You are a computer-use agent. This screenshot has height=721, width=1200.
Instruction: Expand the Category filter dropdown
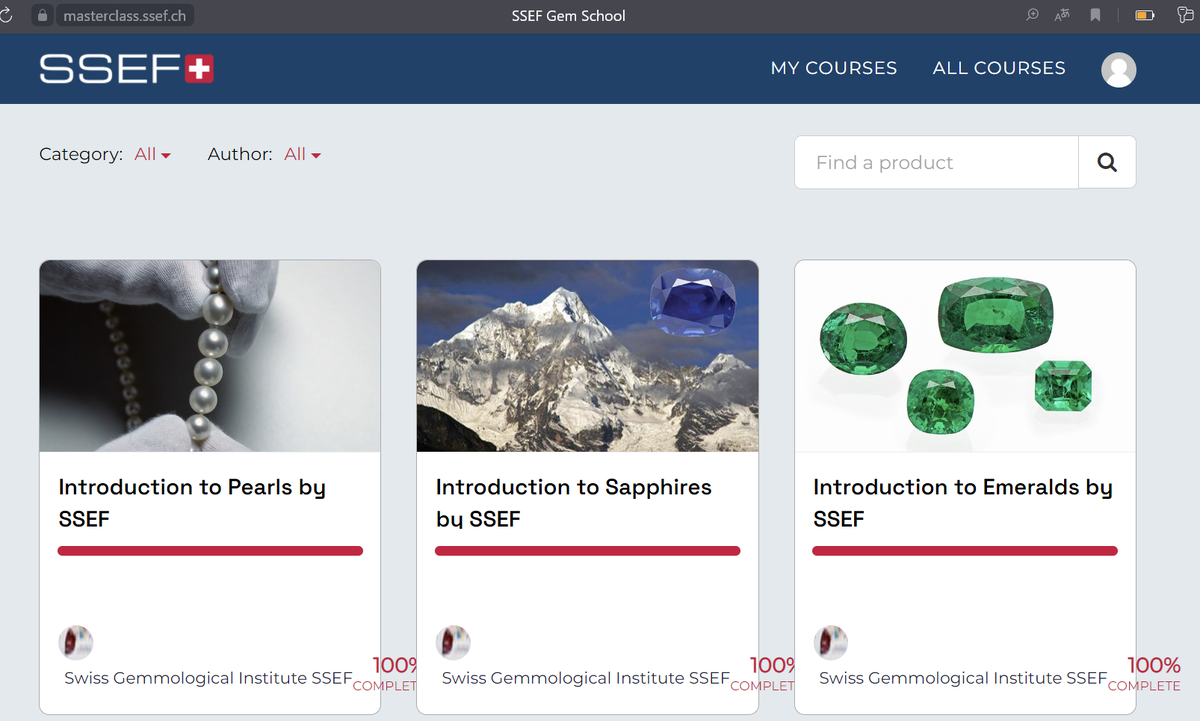153,154
